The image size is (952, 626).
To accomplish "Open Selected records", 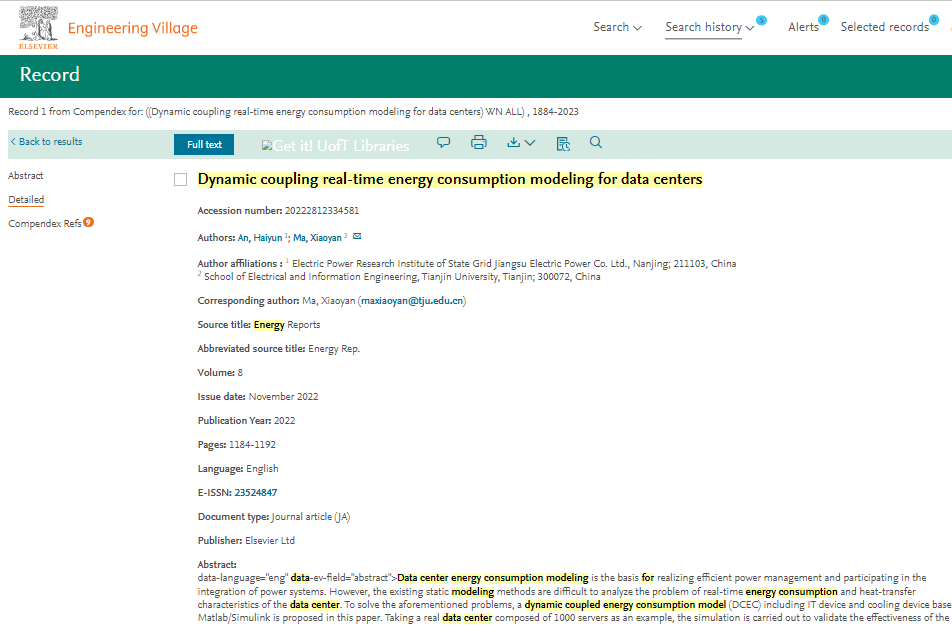I will click(885, 27).
